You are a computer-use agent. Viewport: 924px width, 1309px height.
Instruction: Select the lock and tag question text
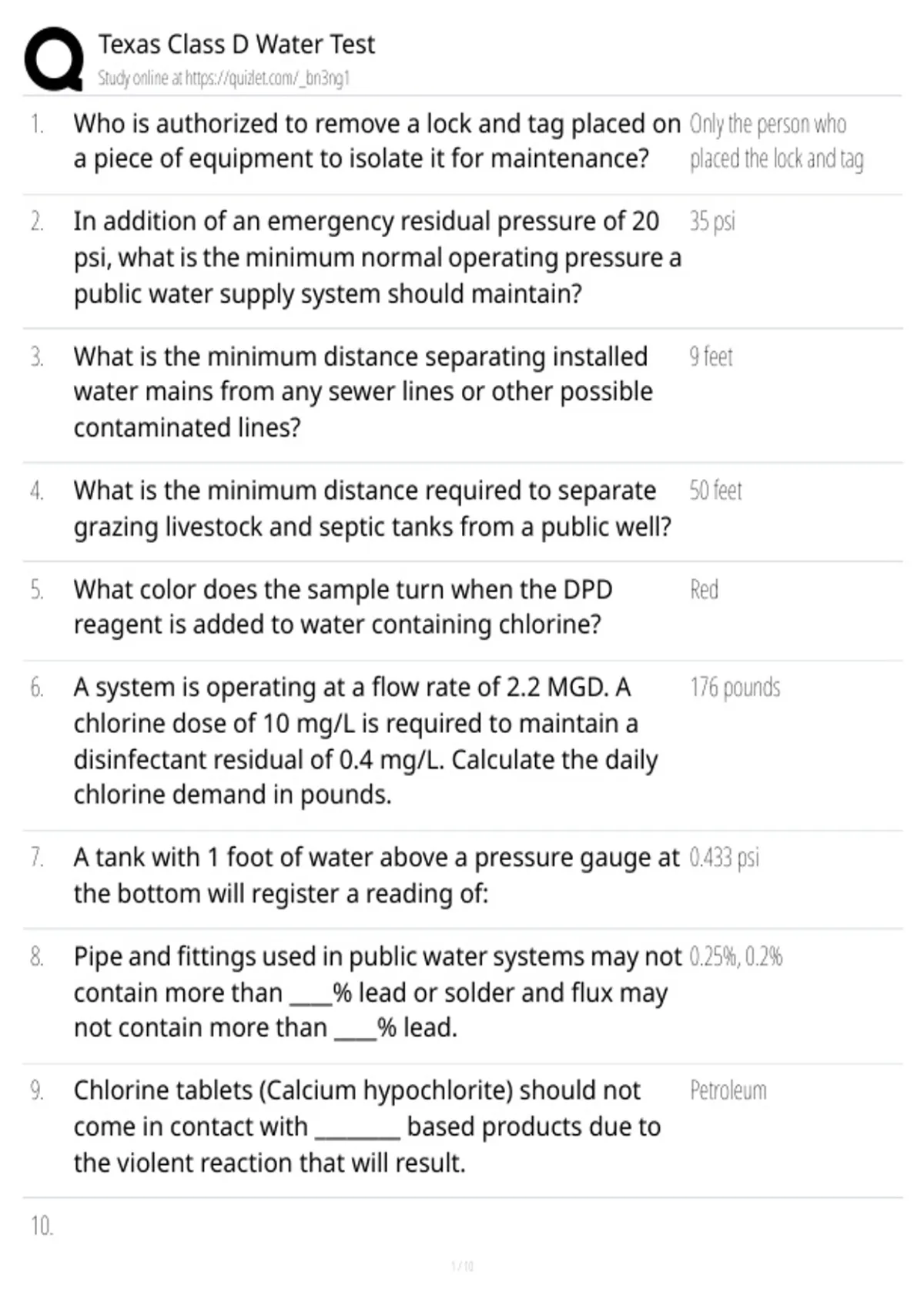[377, 141]
